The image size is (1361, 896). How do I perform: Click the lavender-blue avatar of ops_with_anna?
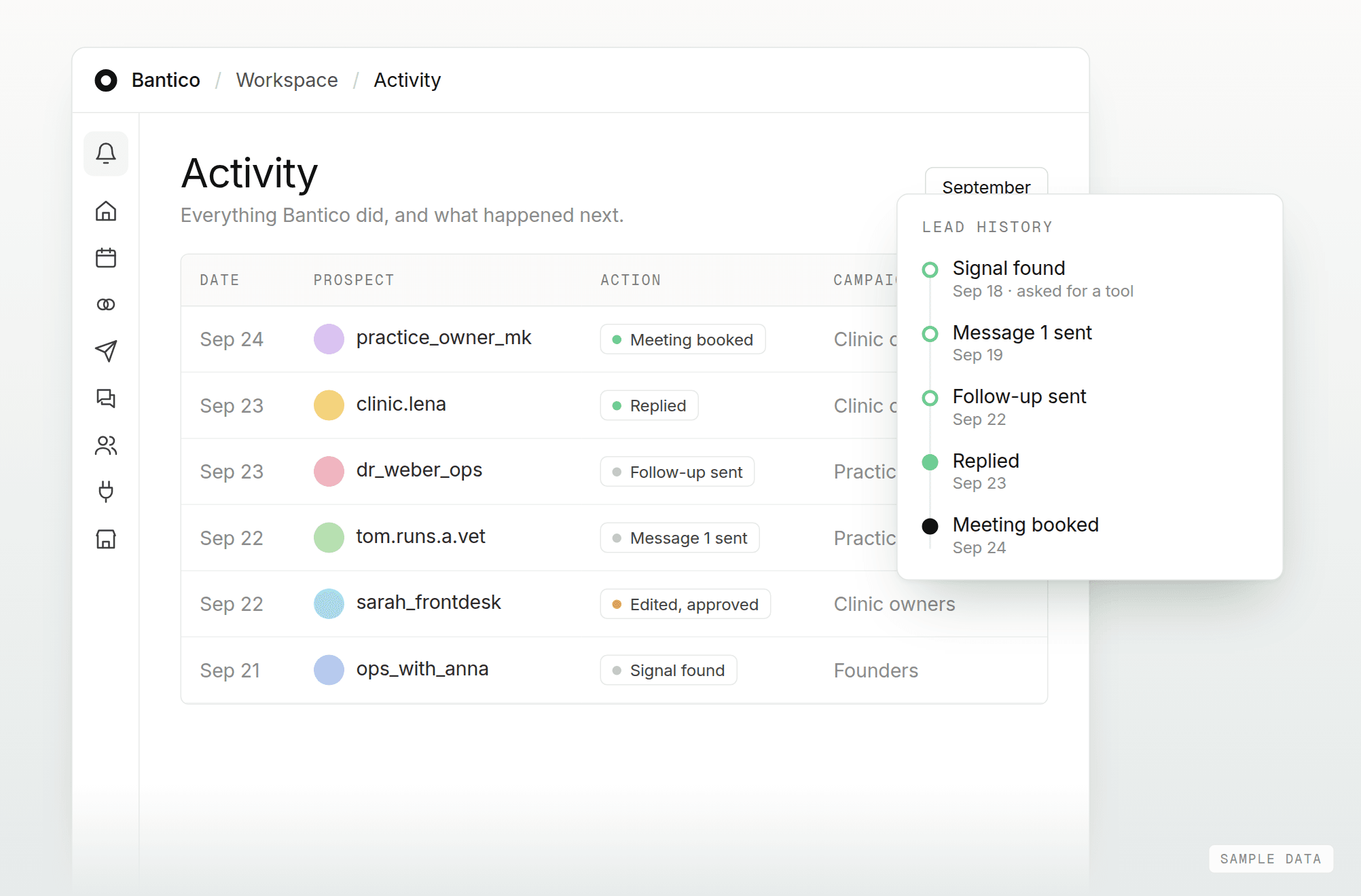click(329, 670)
